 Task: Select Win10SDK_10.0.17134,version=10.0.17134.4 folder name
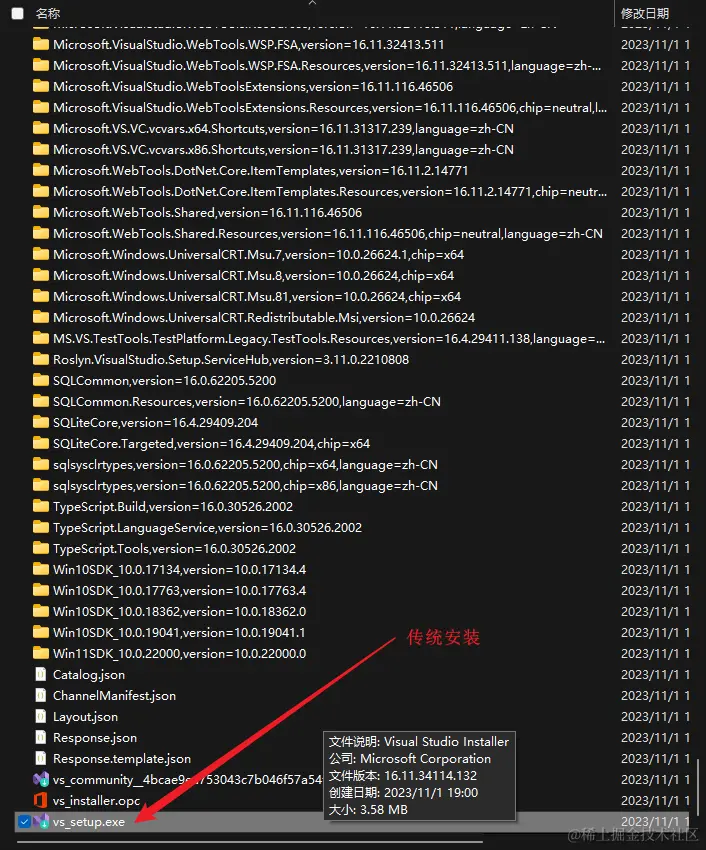tap(179, 569)
